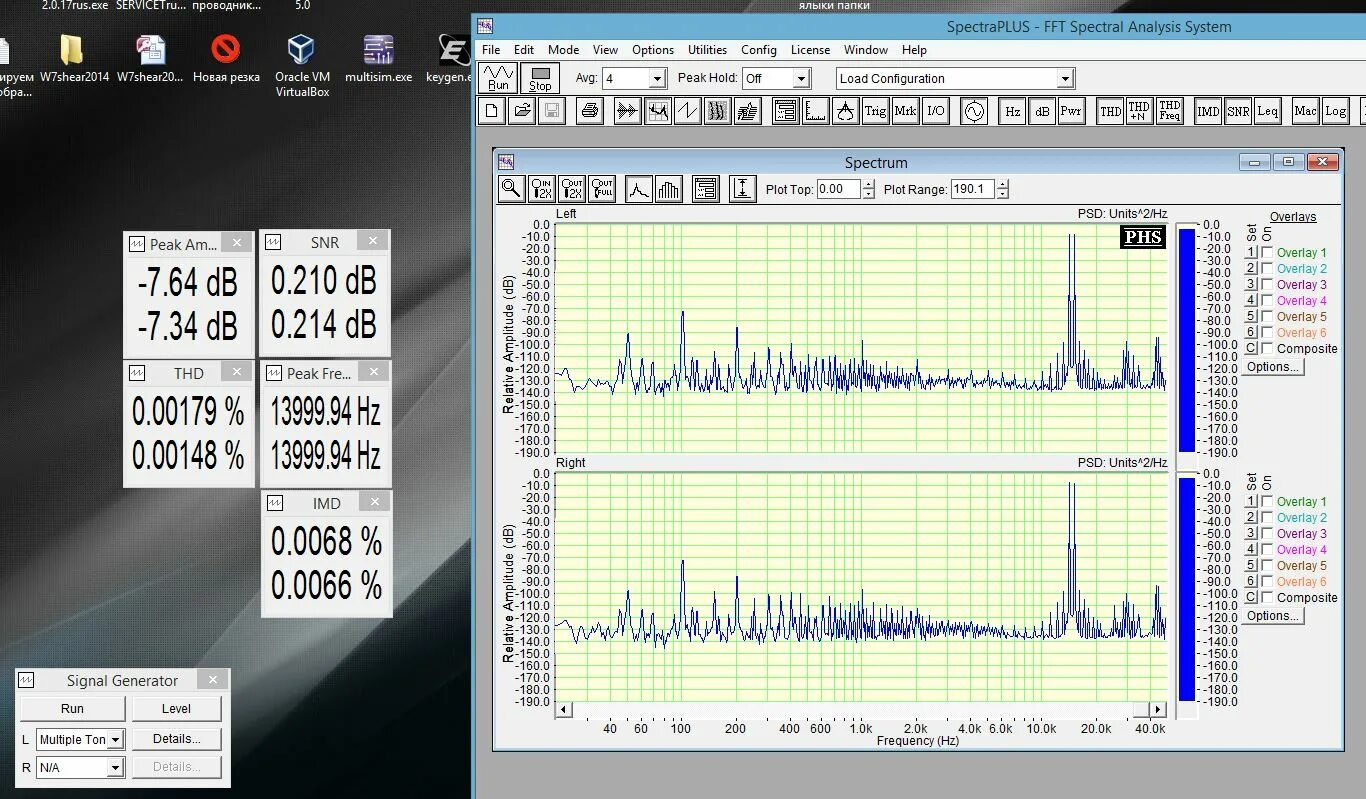The height and width of the screenshot is (799, 1366).
Task: Open the Pwr total power utility icon
Action: tap(1071, 111)
